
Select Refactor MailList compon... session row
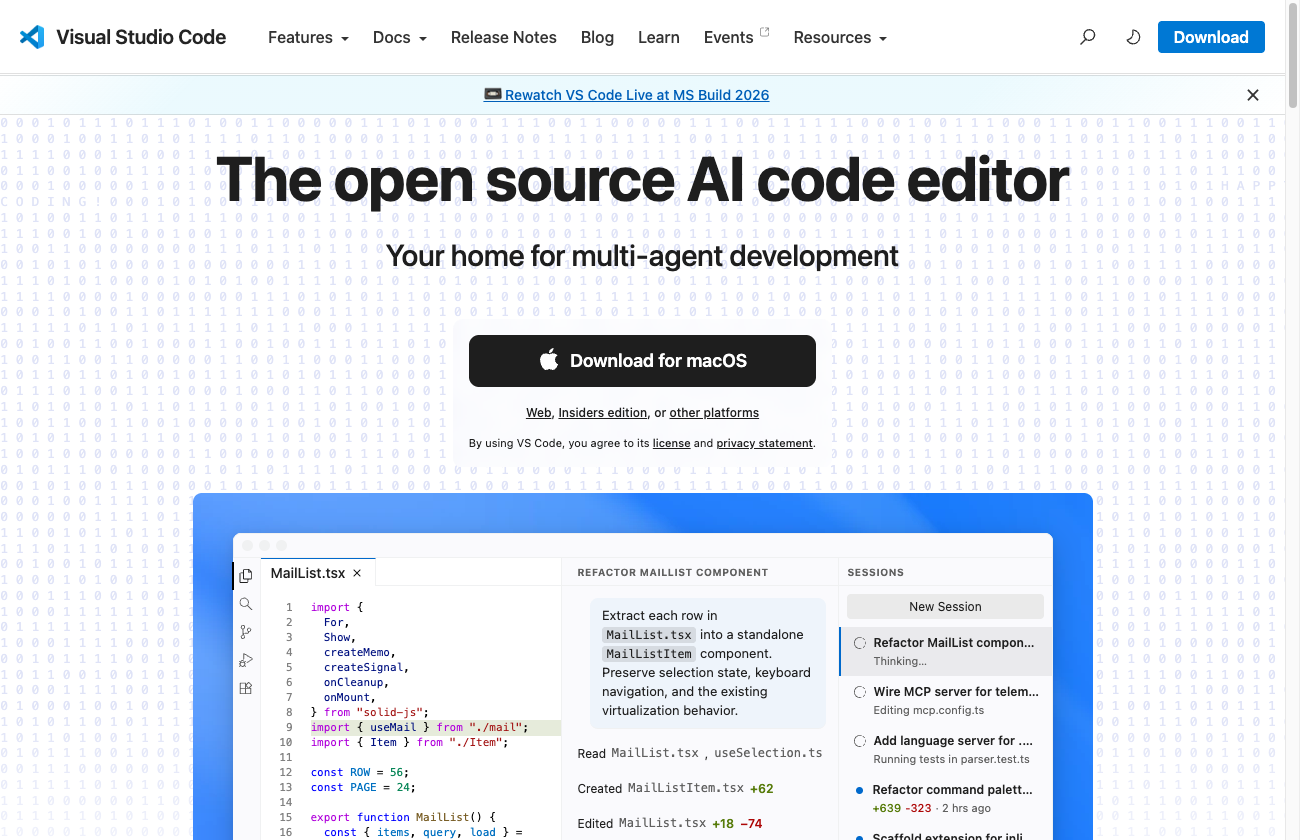[x=945, y=651]
